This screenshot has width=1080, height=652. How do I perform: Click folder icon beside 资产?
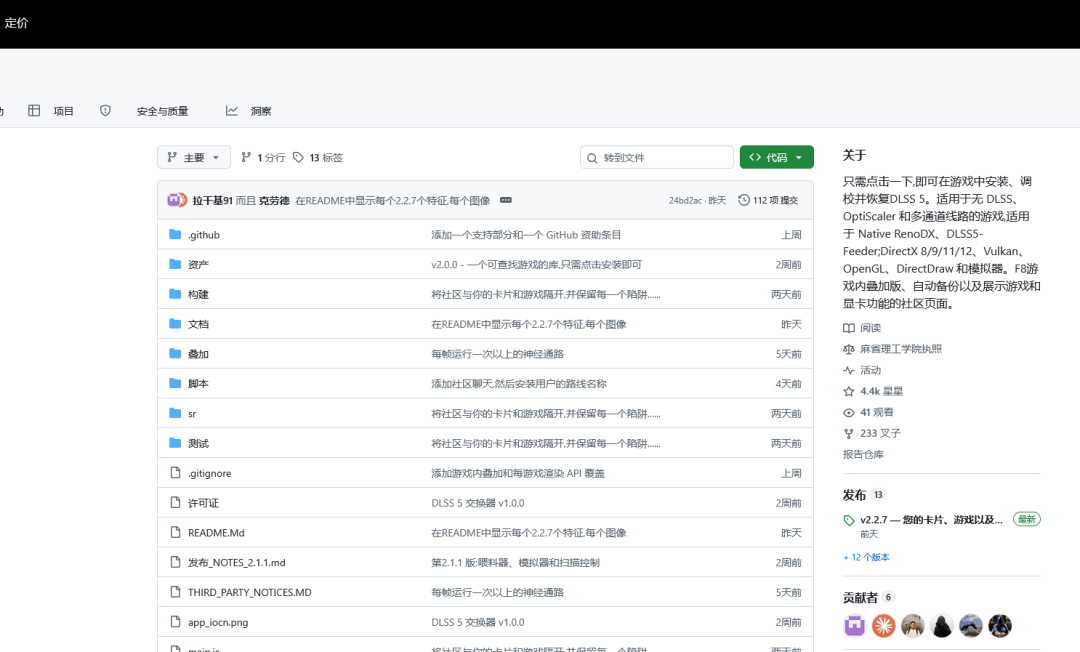pos(175,264)
